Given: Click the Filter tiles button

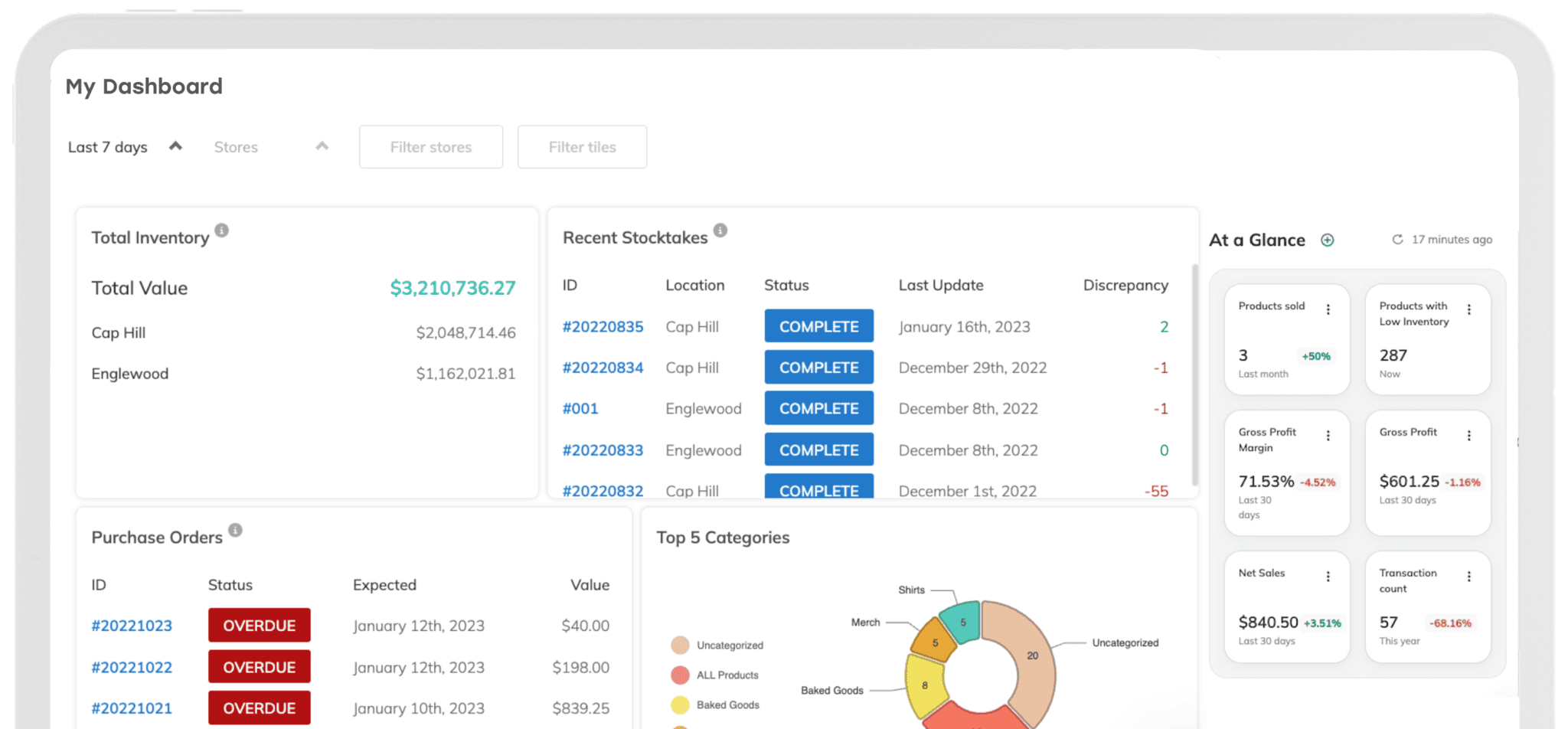Looking at the screenshot, I should pos(582,146).
